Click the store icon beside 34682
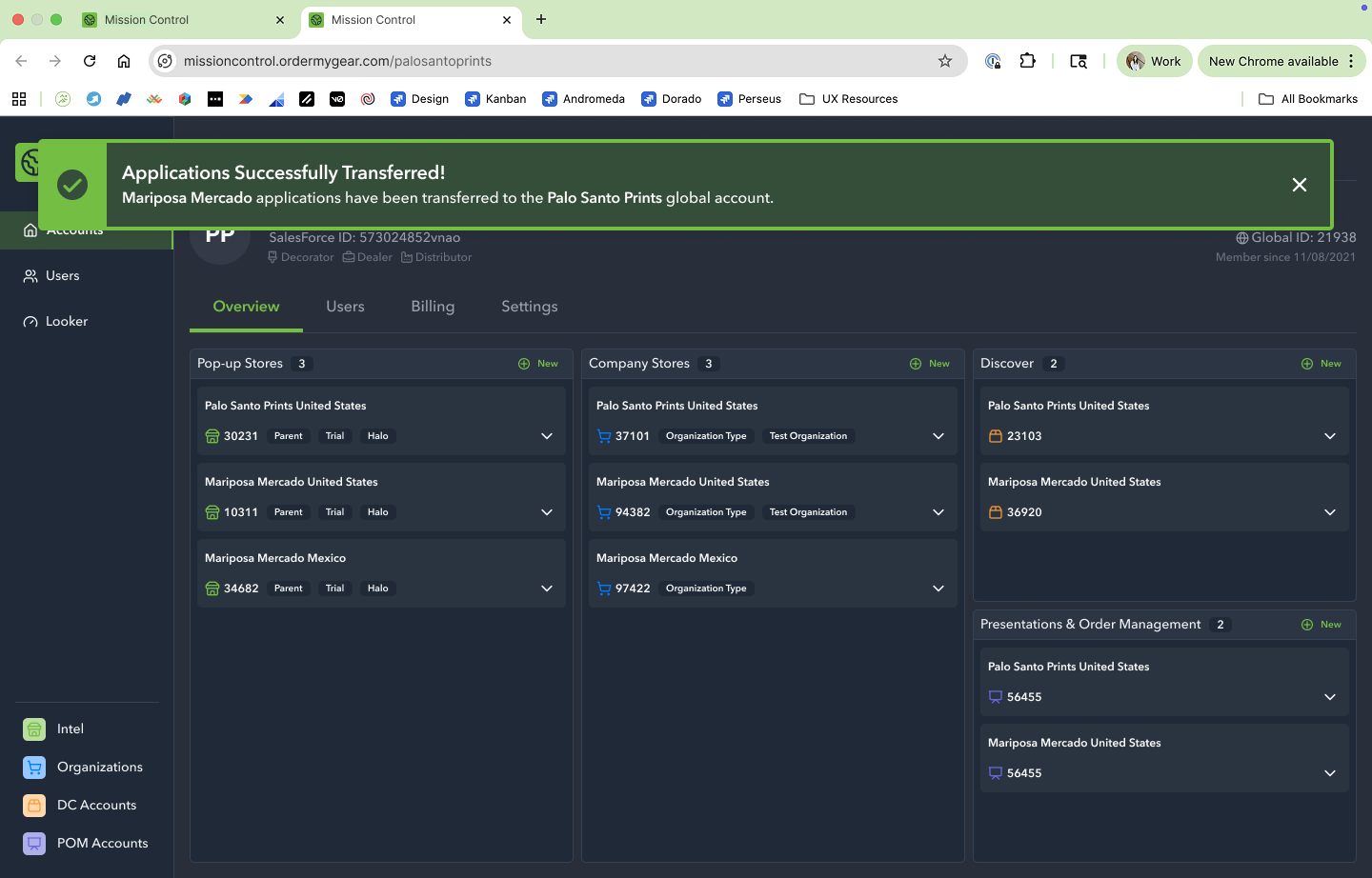Viewport: 1372px width, 878px height. 212,589
